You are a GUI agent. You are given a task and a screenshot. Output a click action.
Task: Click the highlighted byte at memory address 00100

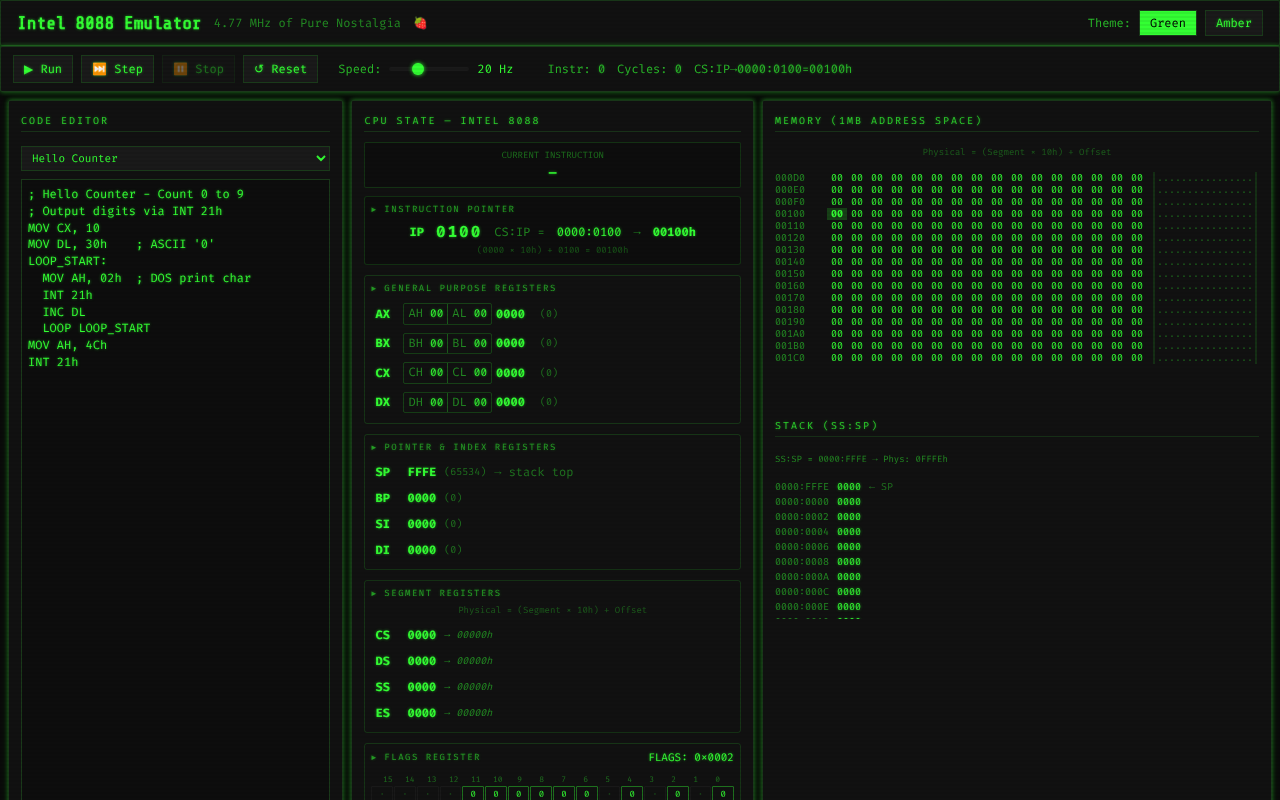[837, 214]
